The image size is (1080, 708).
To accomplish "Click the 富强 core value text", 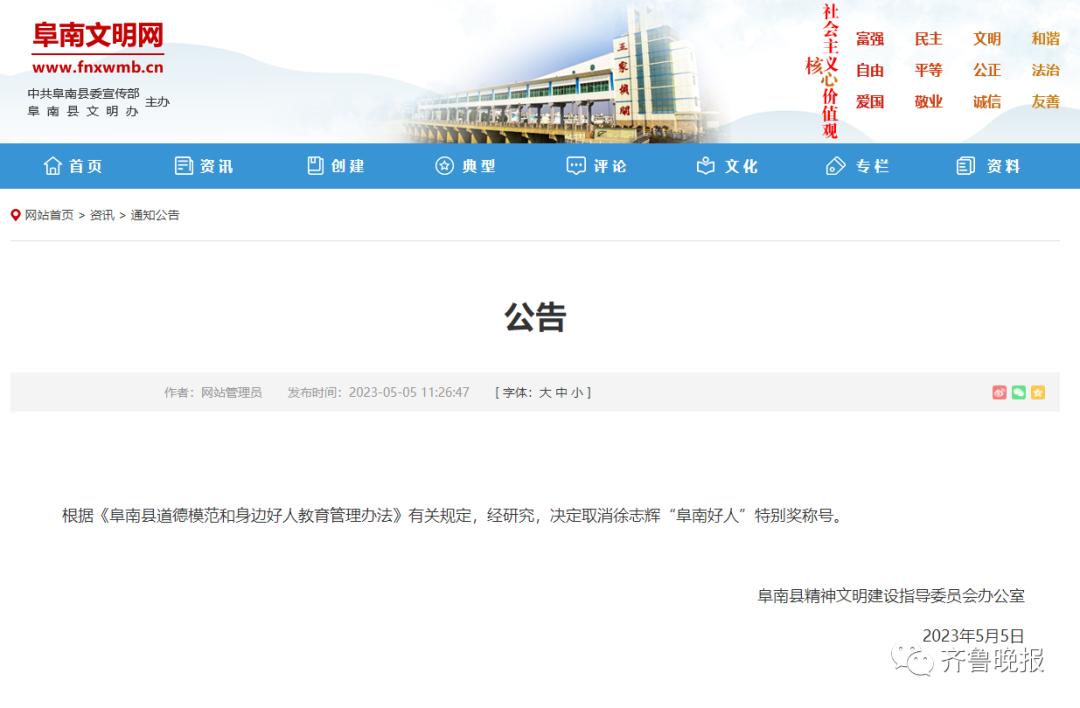I will 870,39.
